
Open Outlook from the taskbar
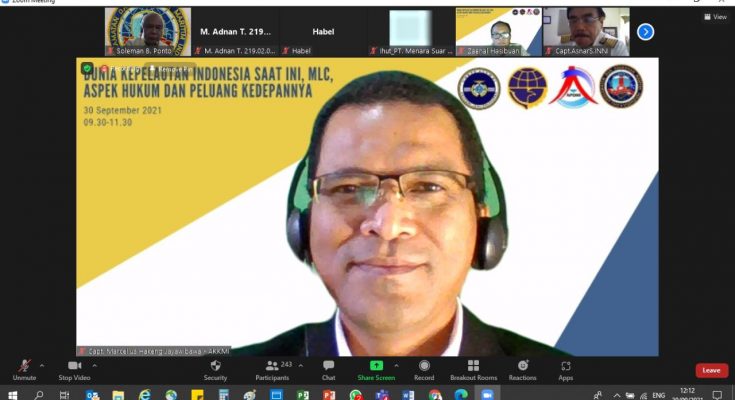pos(92,395)
